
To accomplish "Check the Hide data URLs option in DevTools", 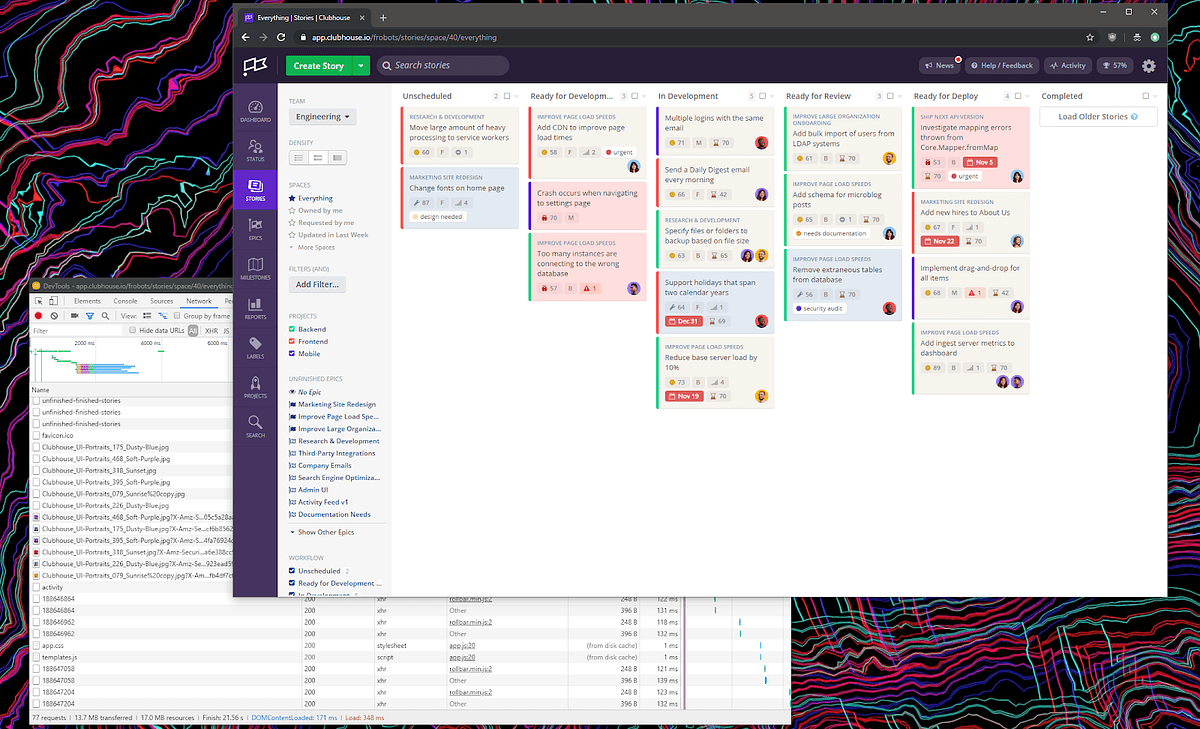I will [132, 329].
